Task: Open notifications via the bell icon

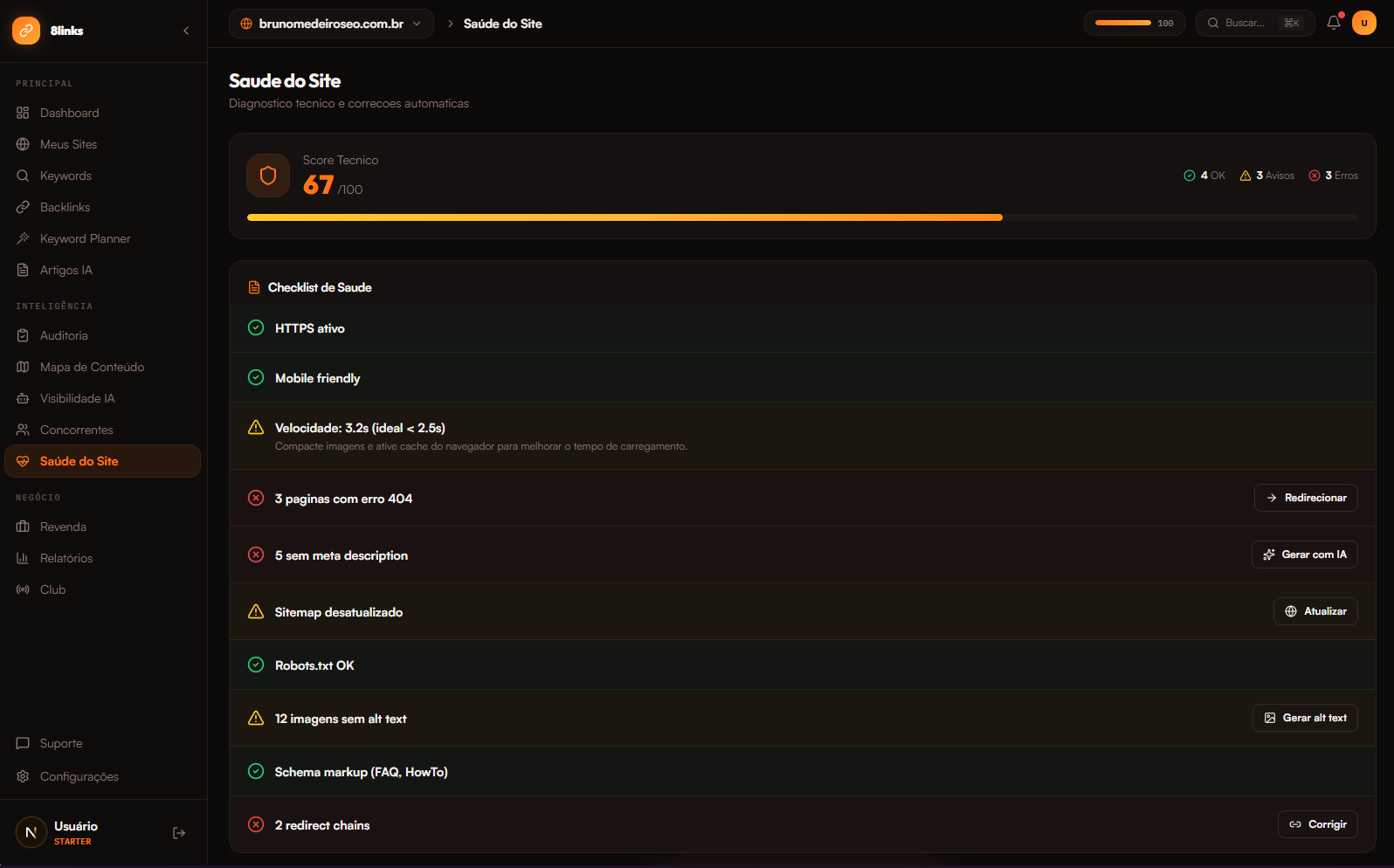Action: (x=1334, y=23)
